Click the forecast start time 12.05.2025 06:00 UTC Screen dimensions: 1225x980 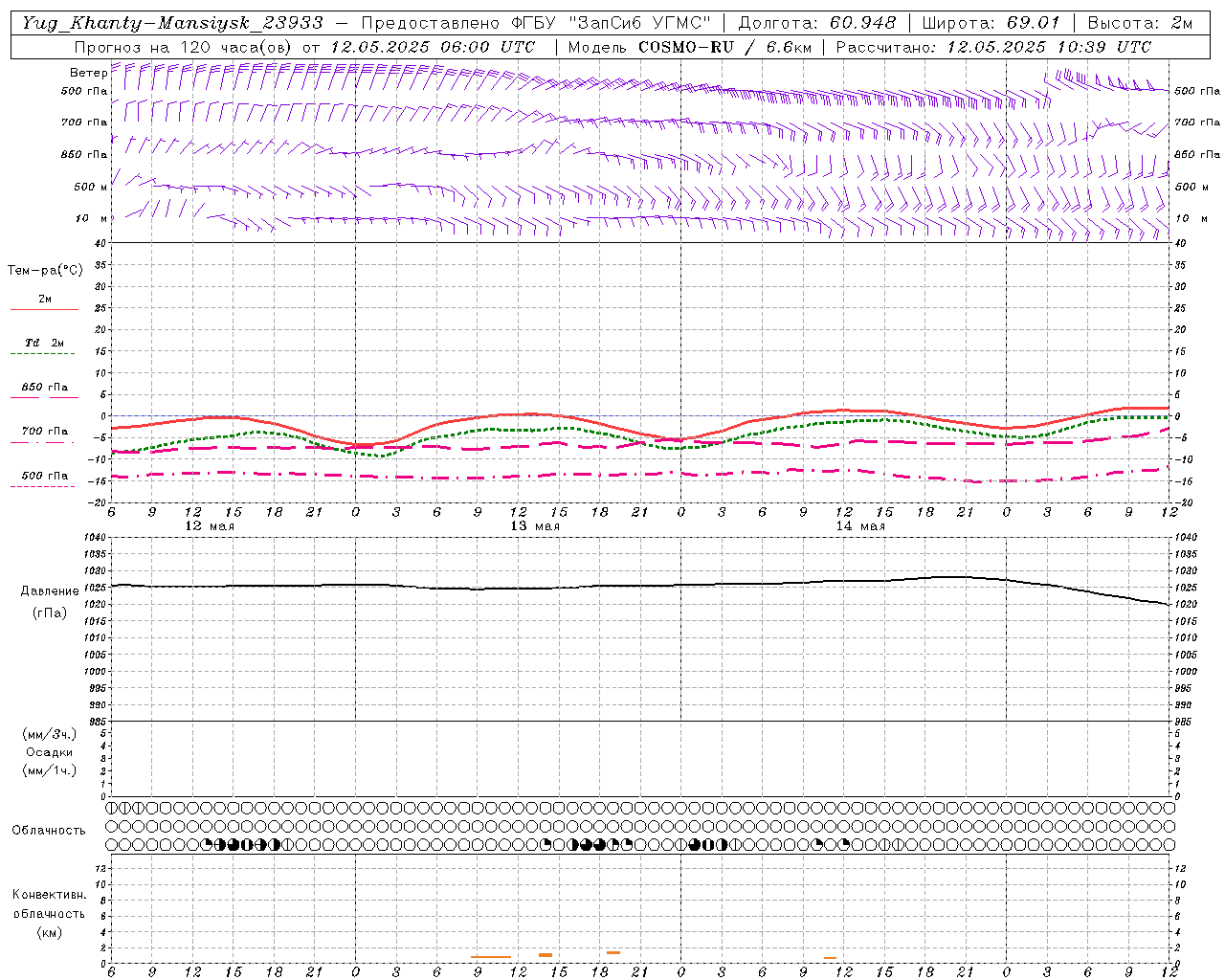tap(433, 47)
